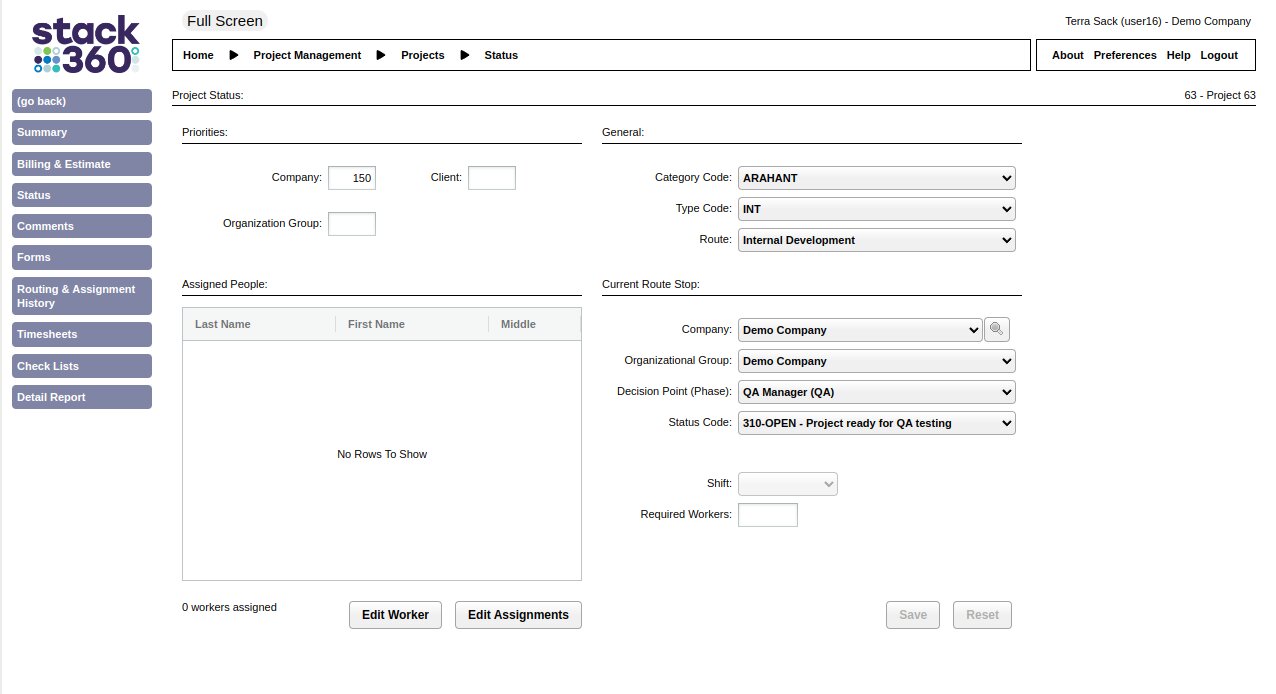Open the Organizational Group dropdown
Image resolution: width=1276 pixels, height=694 pixels.
point(876,361)
